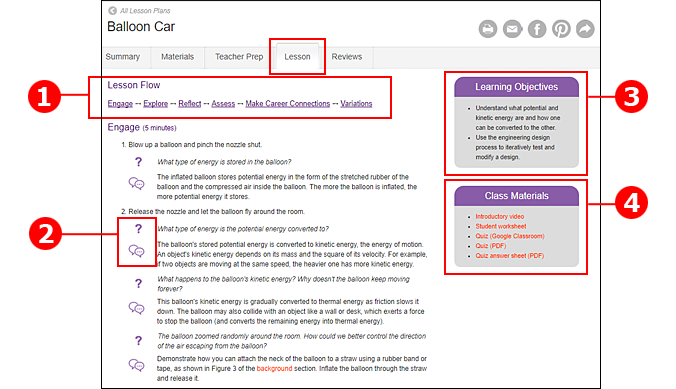Jump to the Assess section link
This screenshot has width=676, height=389.
223,104
